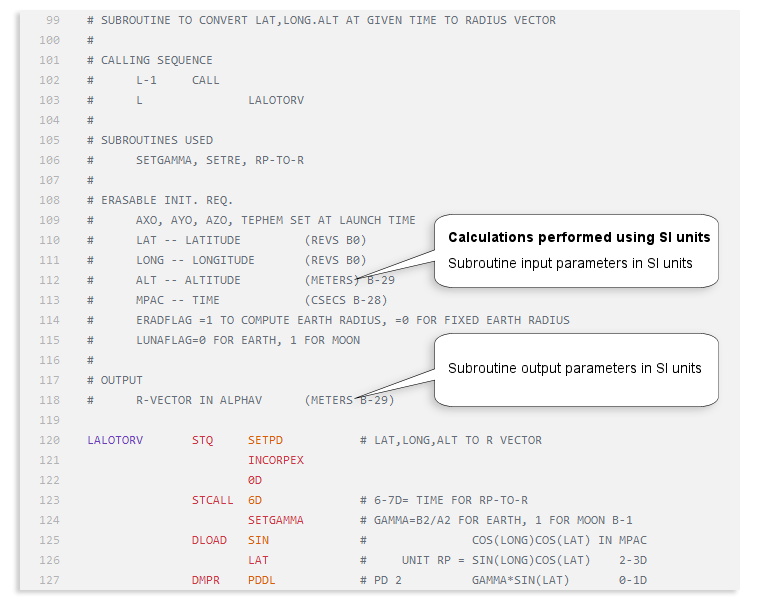This screenshot has width=760, height=600.
Task: Click line number 127 in the gutter
Action: 49,580
